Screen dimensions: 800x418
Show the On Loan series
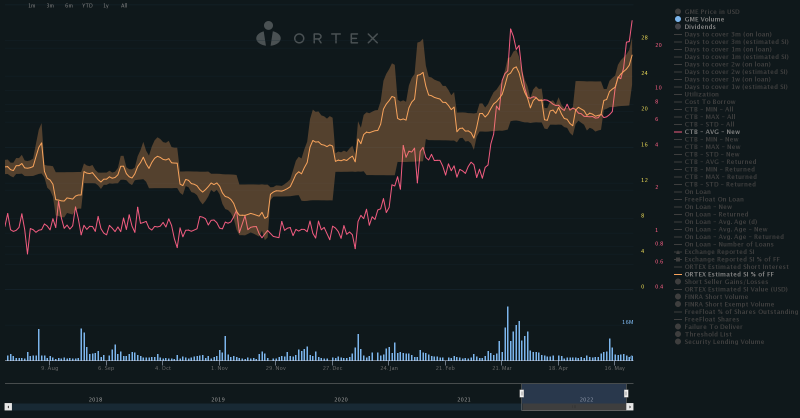[692, 192]
